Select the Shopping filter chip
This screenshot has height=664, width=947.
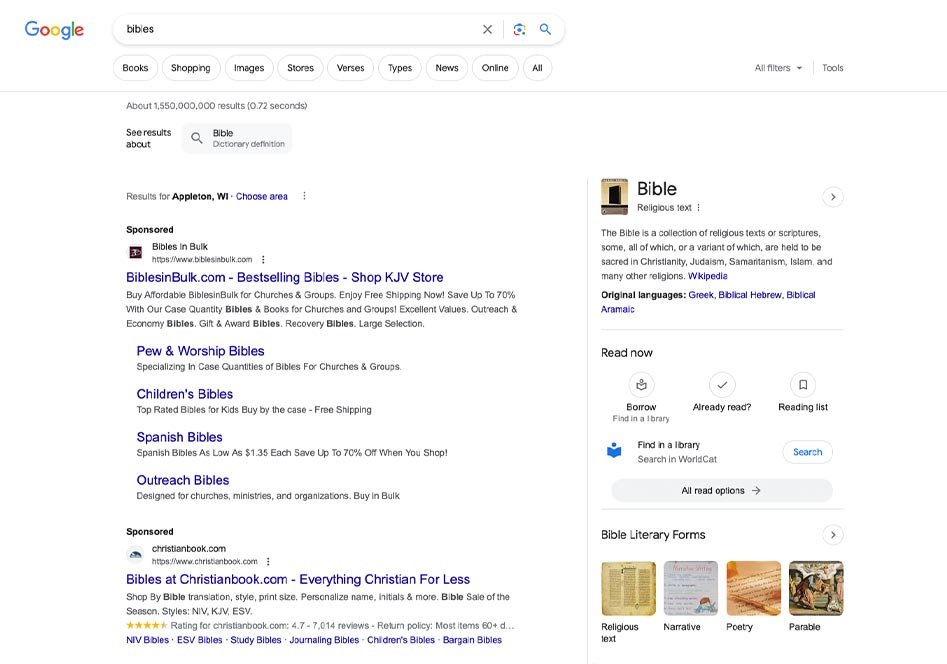point(191,68)
